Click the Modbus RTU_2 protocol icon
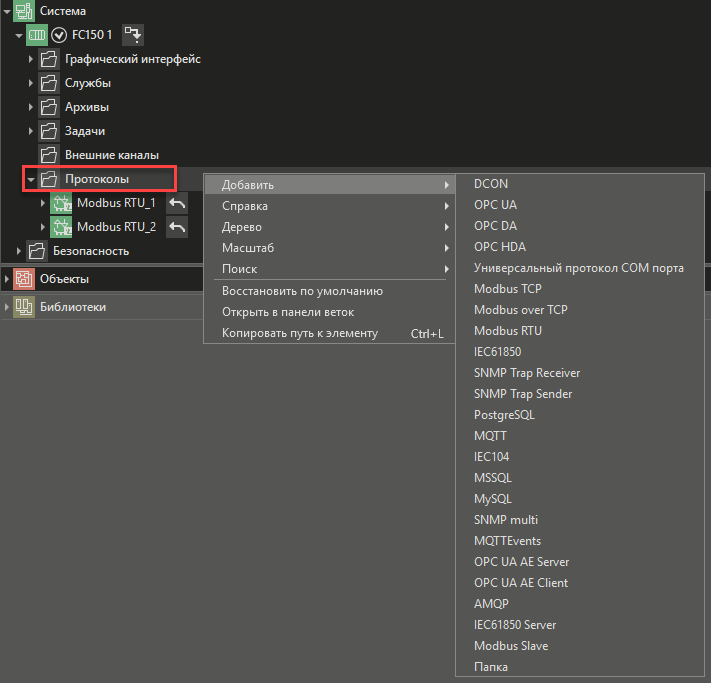Screen dimensions: 711x683 (x=61, y=227)
